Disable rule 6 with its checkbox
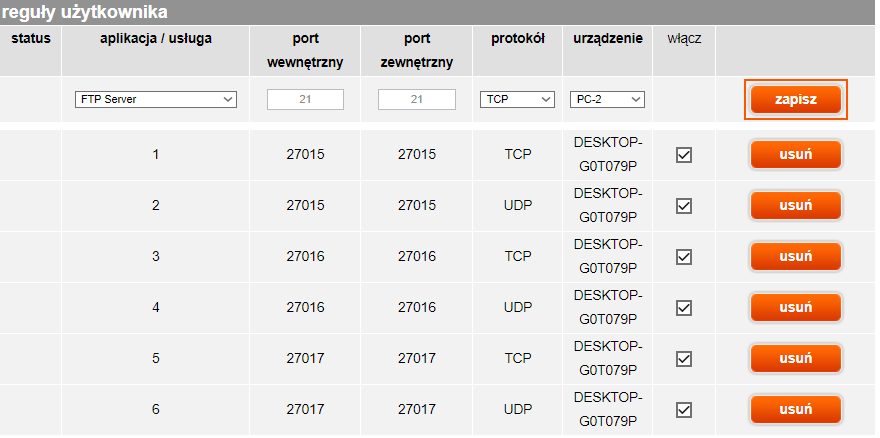This screenshot has width=880, height=438. 684,409
